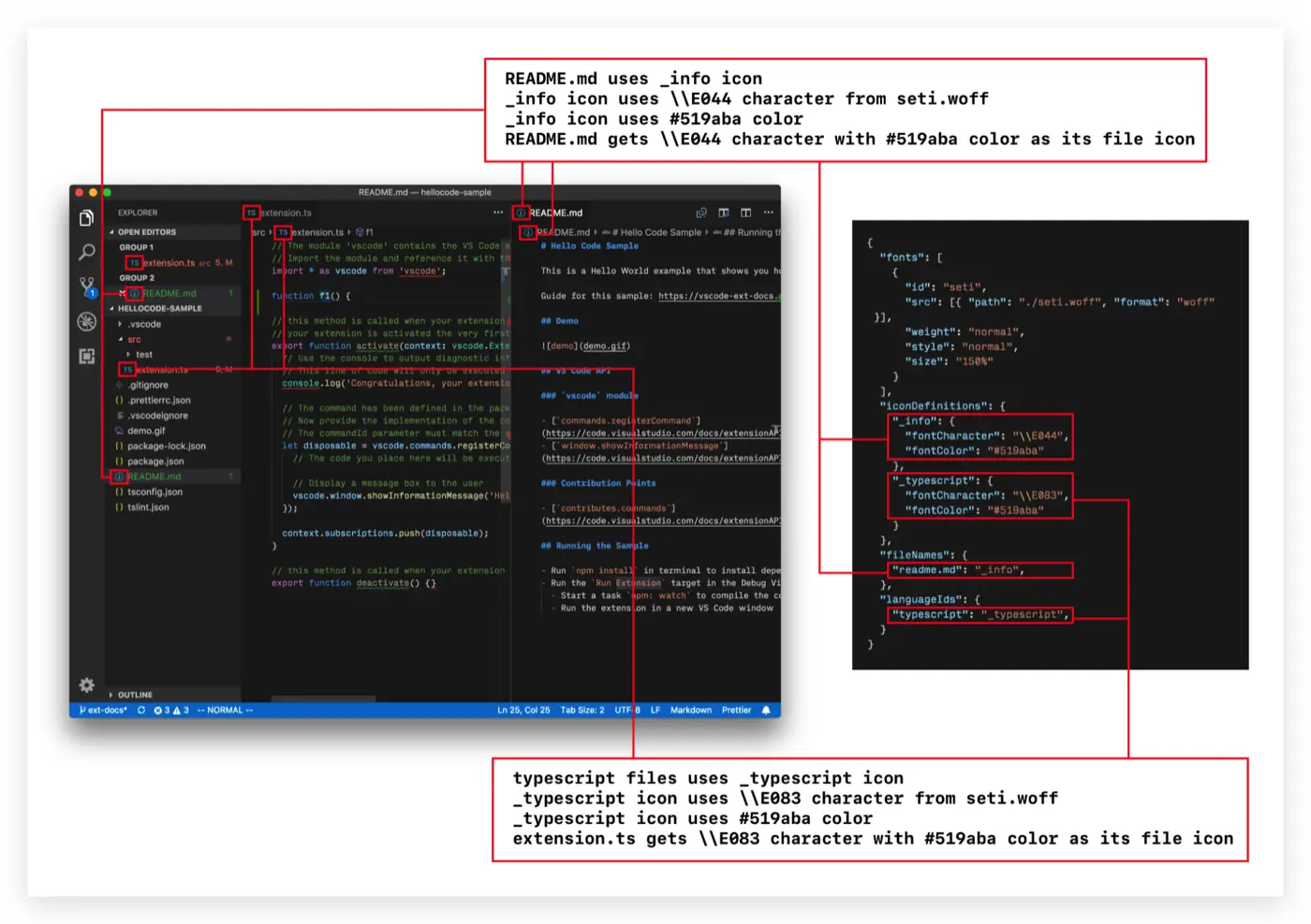Expand the test folder

coord(143,355)
